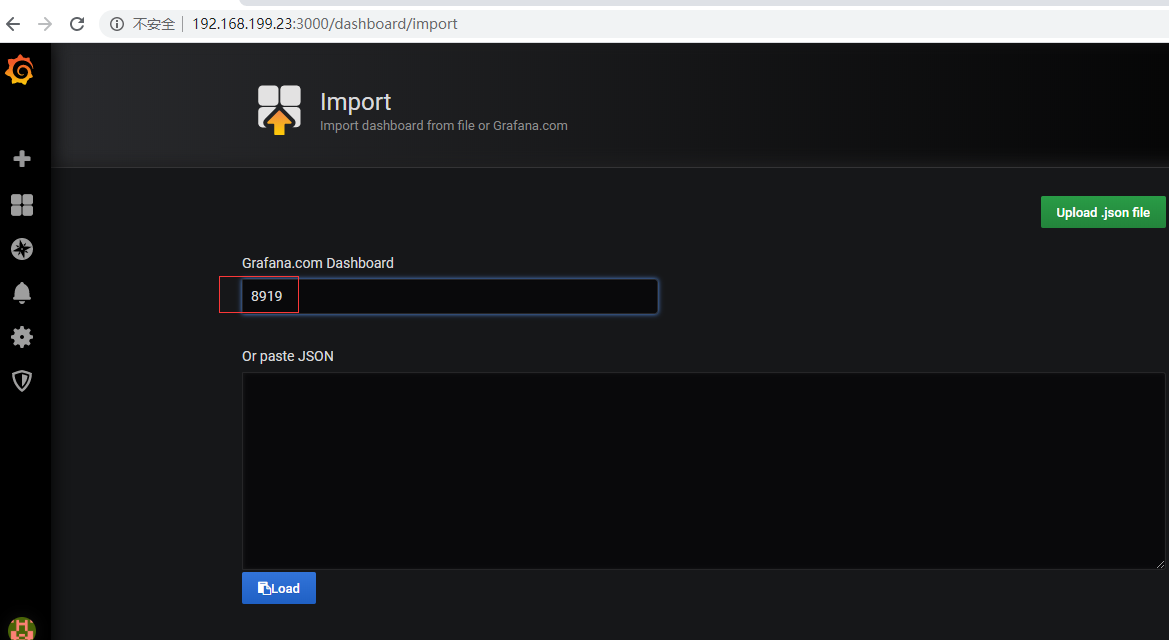
Task: Open the Configuration gear icon
Action: pos(22,337)
